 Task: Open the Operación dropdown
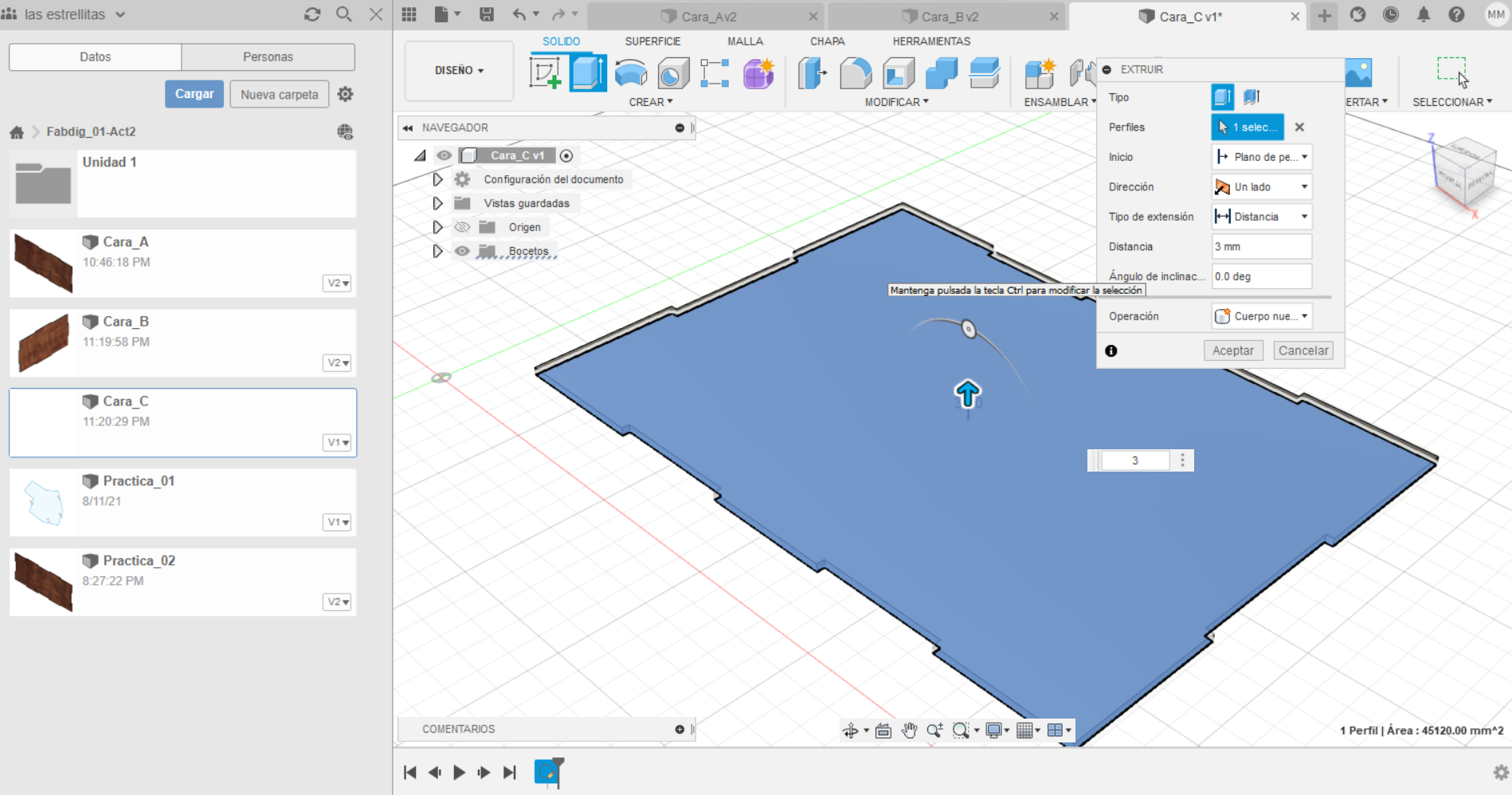tap(1261, 316)
